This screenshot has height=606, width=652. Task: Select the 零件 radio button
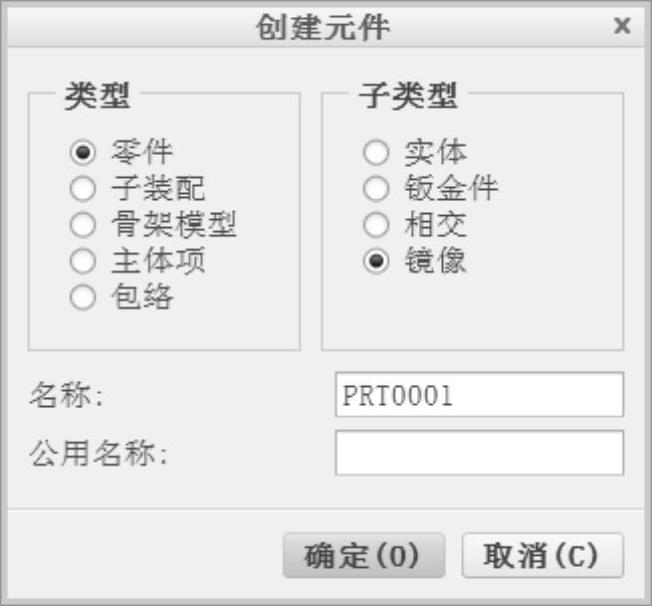pyautogui.click(x=83, y=153)
